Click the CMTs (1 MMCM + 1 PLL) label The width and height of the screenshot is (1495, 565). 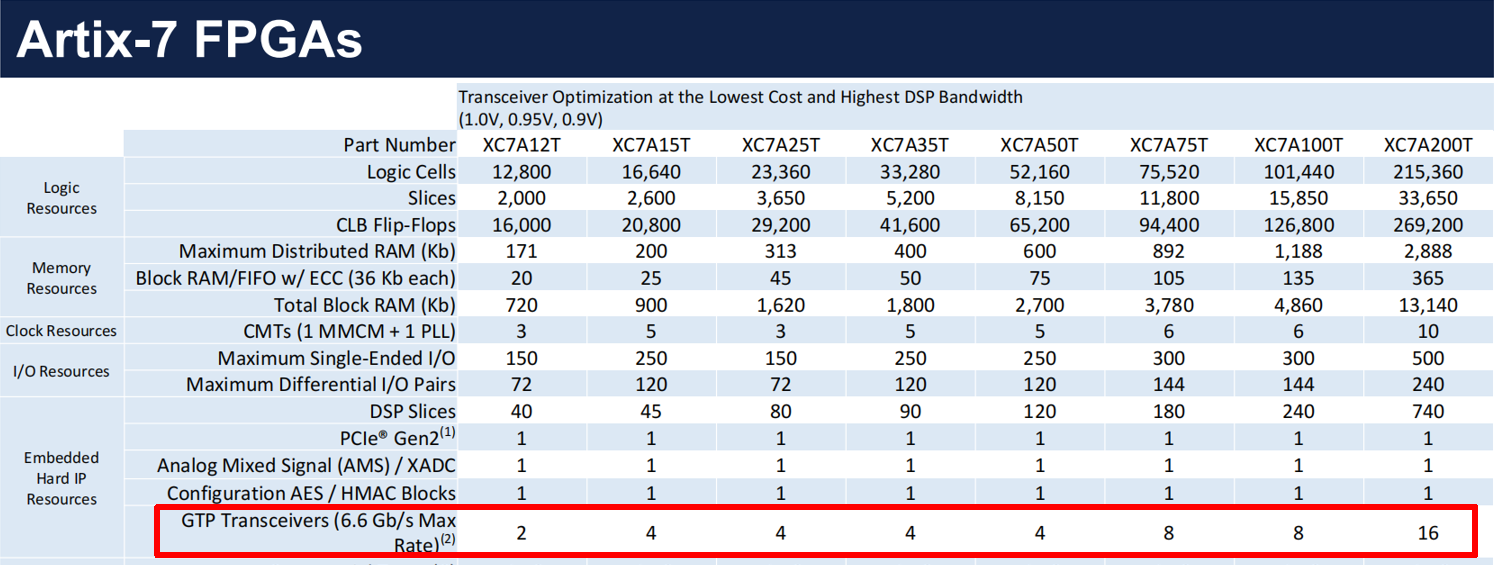pos(350,331)
